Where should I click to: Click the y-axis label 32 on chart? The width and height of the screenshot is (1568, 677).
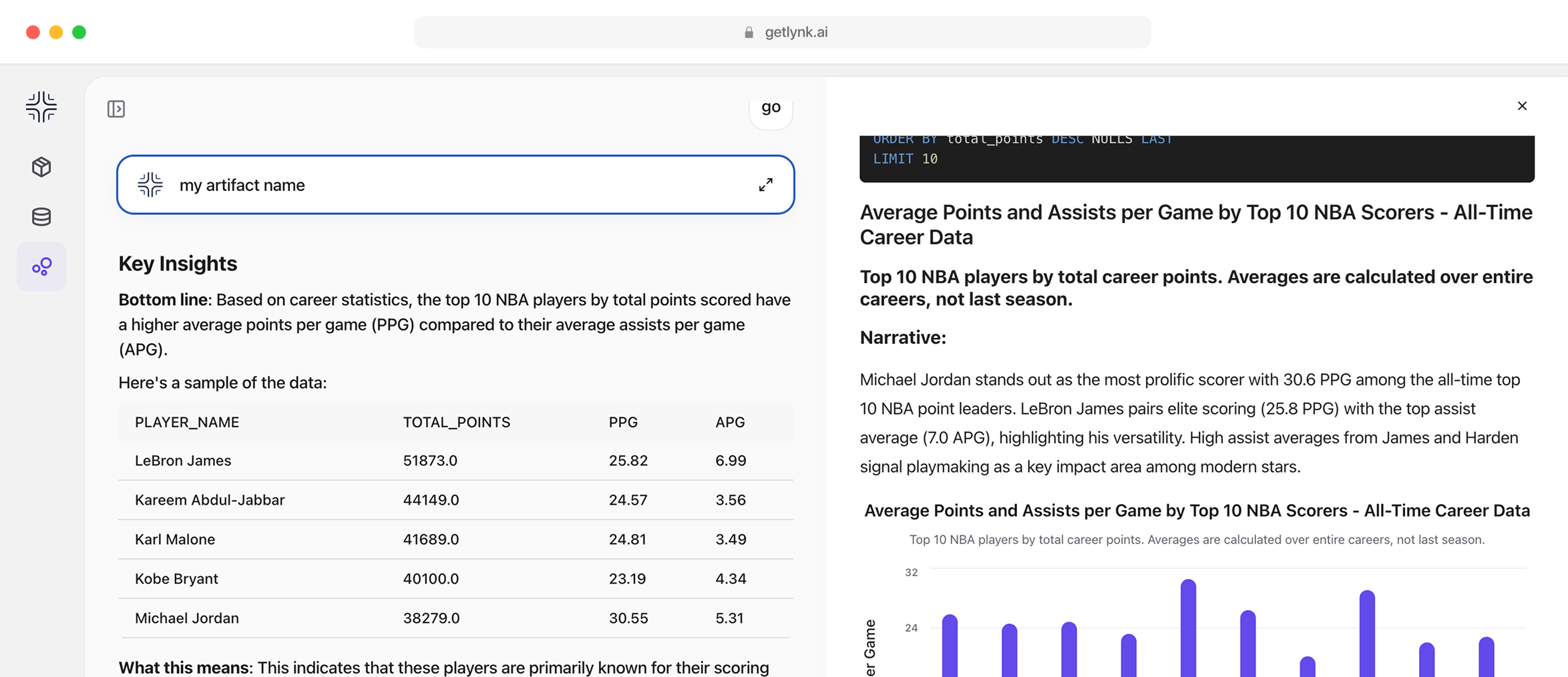[912, 573]
